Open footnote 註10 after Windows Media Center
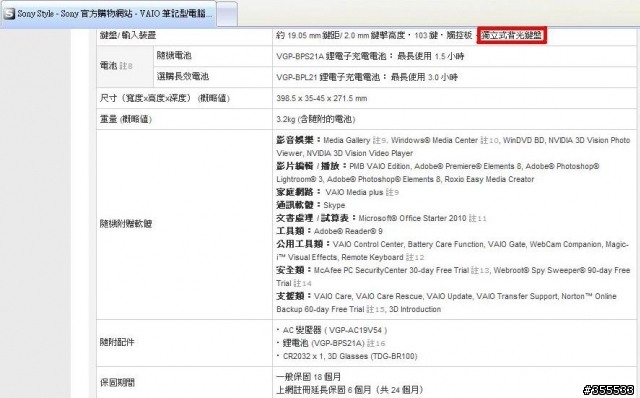The width and height of the screenshot is (640, 398). click(x=489, y=140)
